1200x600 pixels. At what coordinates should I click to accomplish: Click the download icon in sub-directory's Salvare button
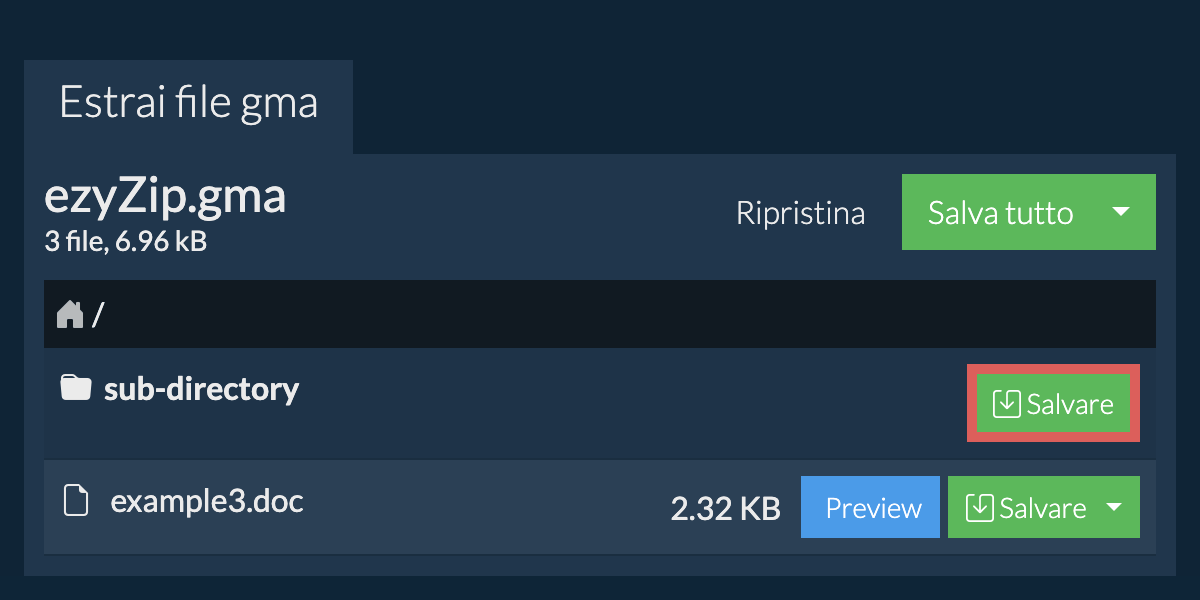tap(1006, 404)
